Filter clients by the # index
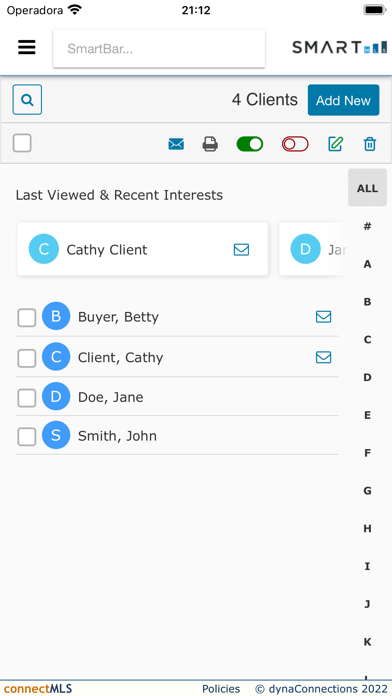 [x=368, y=226]
